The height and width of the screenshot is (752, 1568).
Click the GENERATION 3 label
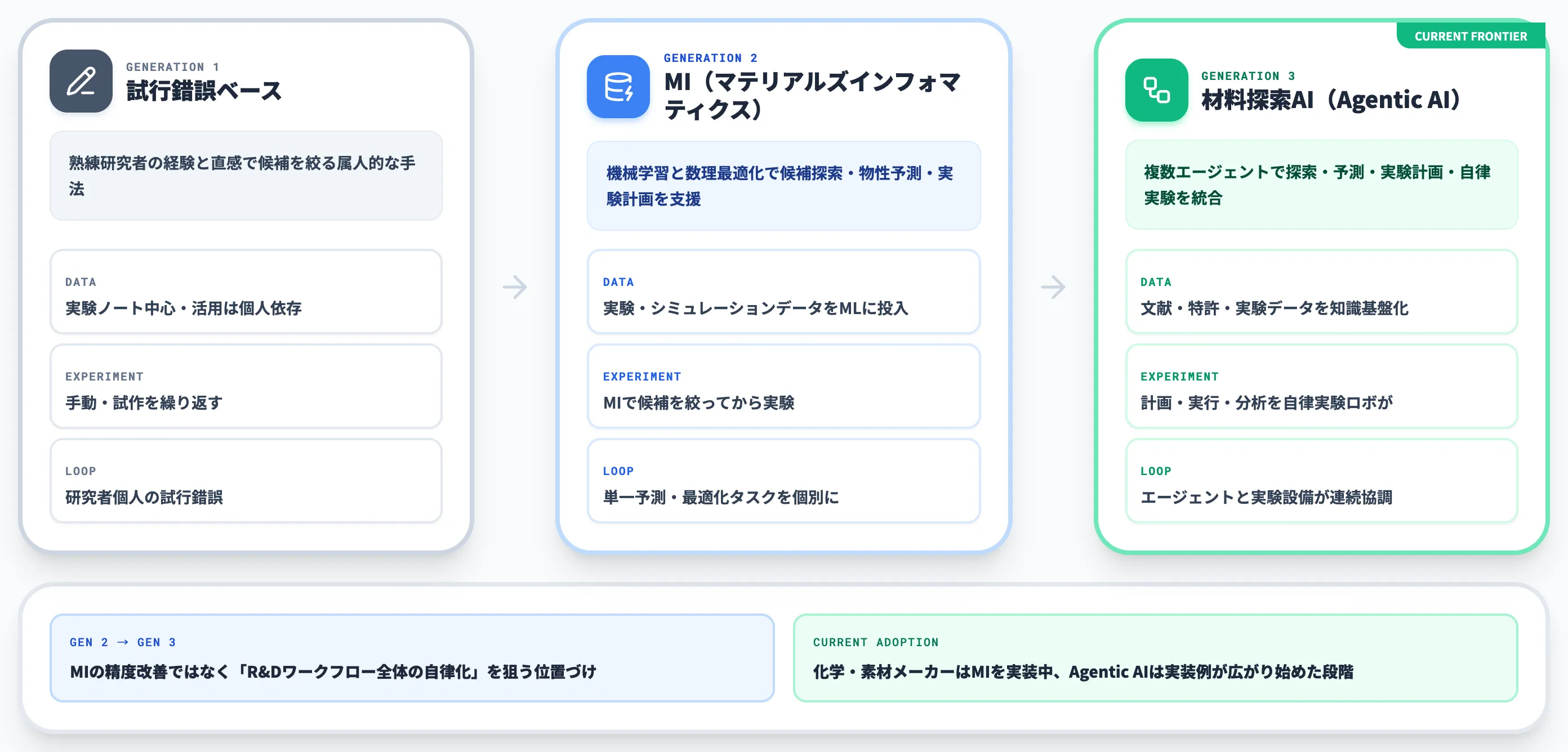[1248, 76]
